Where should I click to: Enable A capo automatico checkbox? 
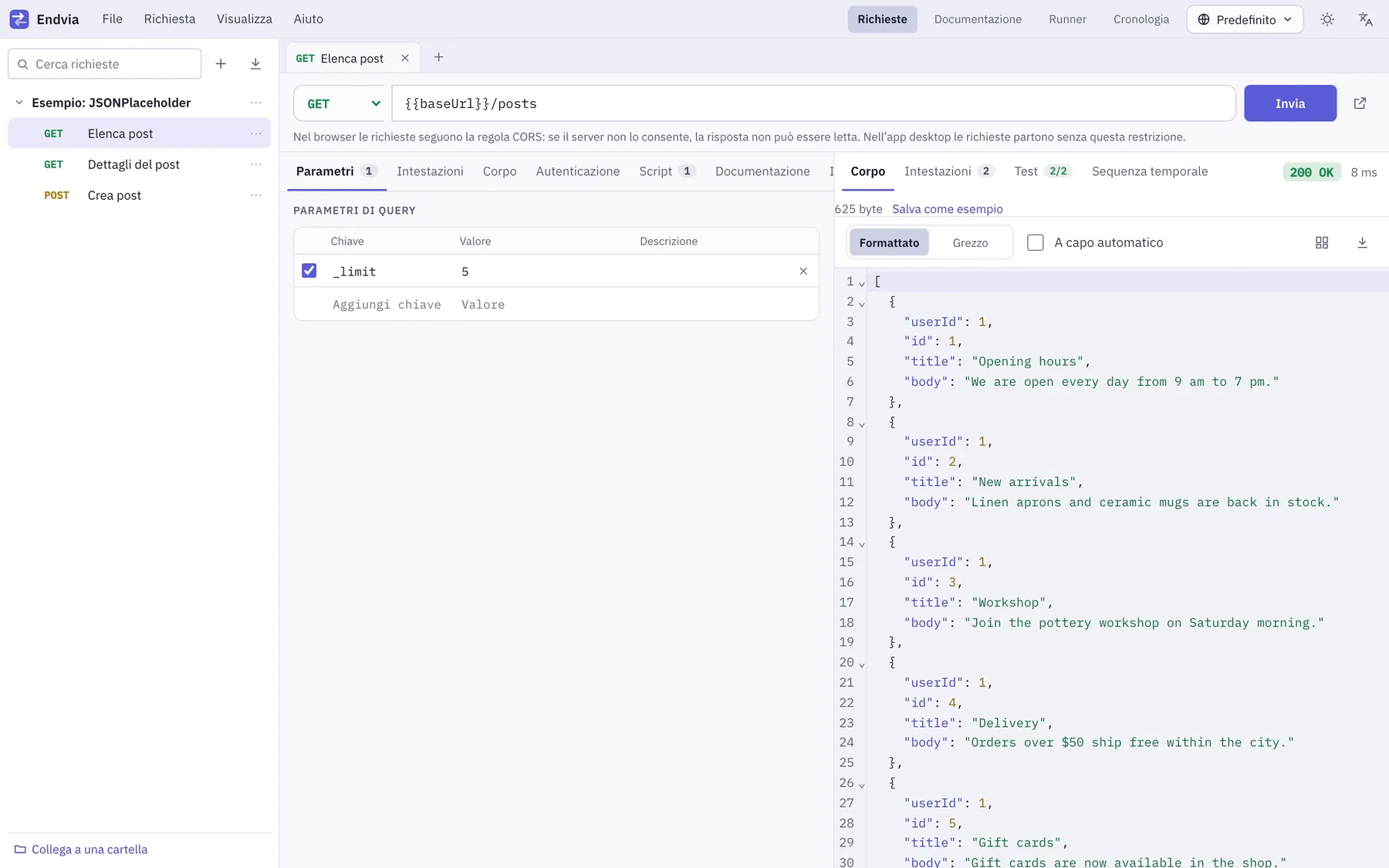pos(1036,242)
